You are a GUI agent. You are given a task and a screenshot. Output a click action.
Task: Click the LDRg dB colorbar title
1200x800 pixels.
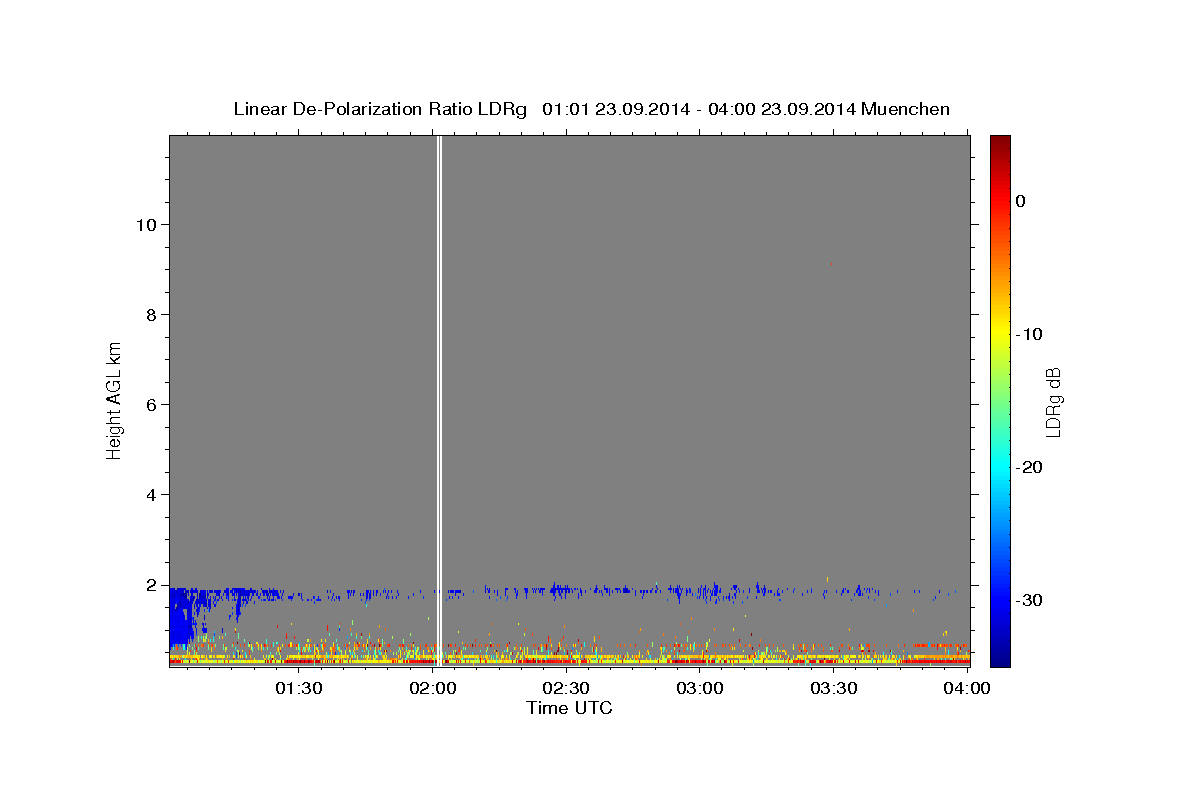[x=1053, y=402]
